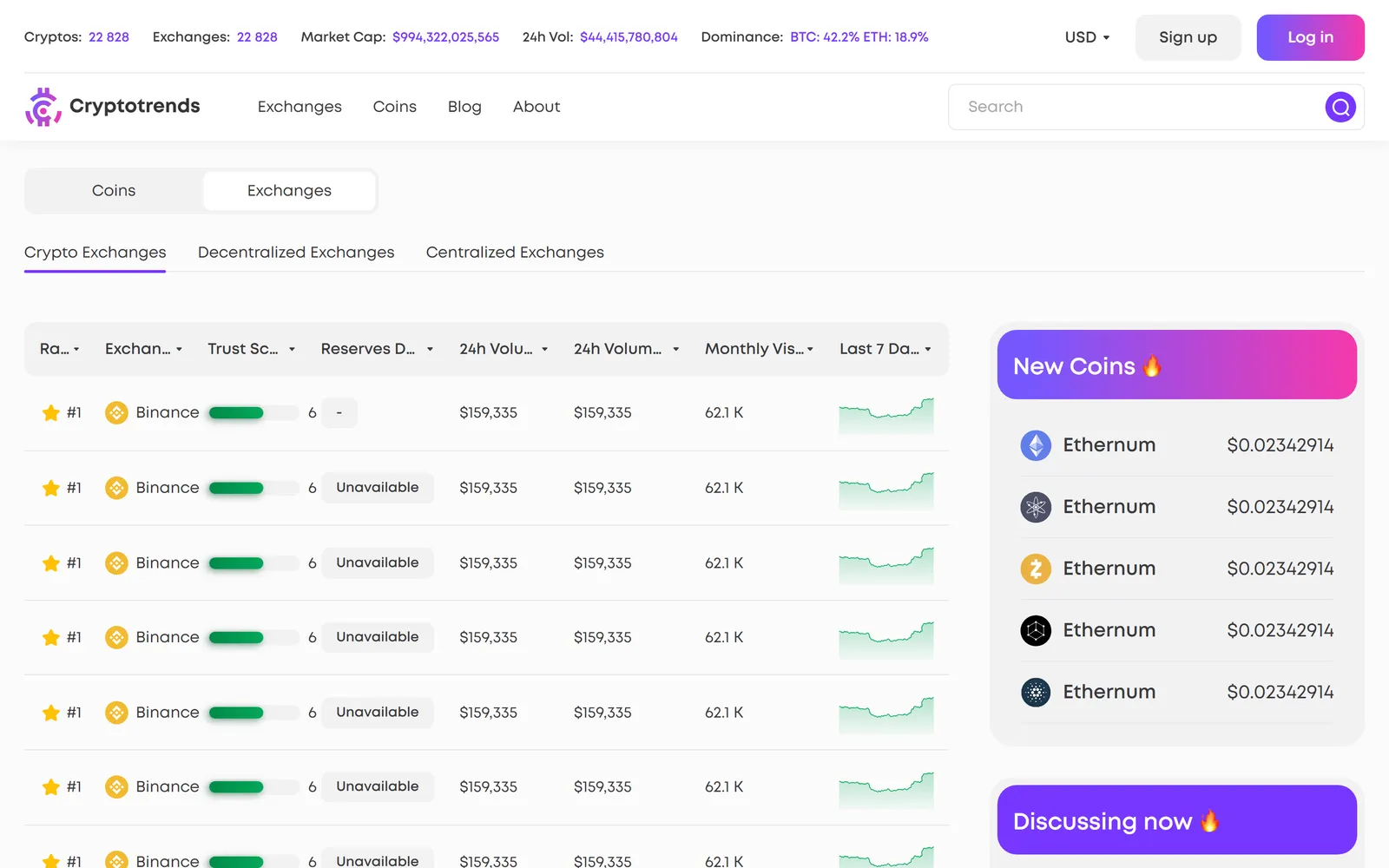Viewport: 1389px width, 868px height.
Task: Sort by the 'Ra...' rank column
Action: (x=60, y=349)
